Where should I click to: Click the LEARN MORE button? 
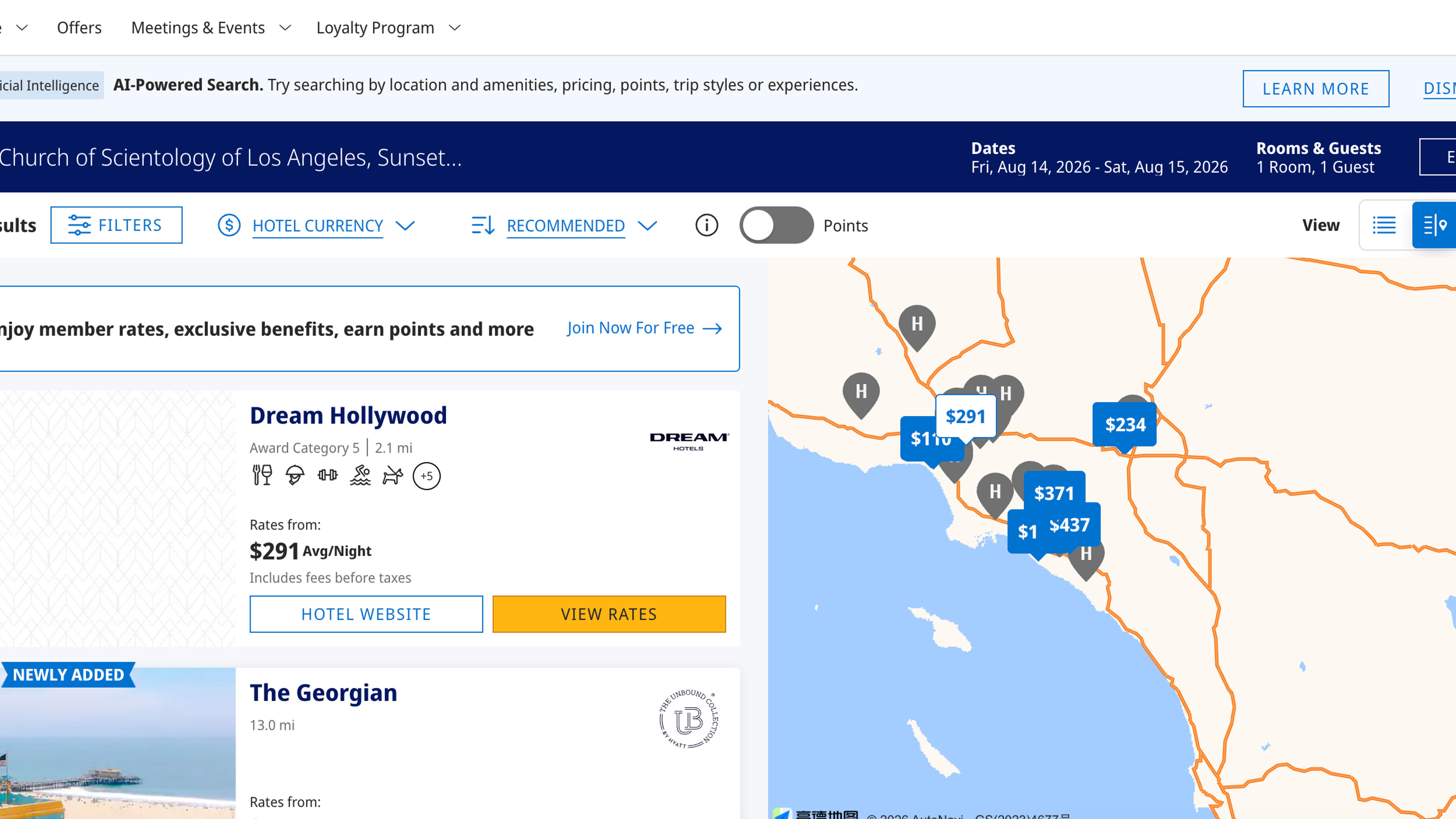(1316, 89)
